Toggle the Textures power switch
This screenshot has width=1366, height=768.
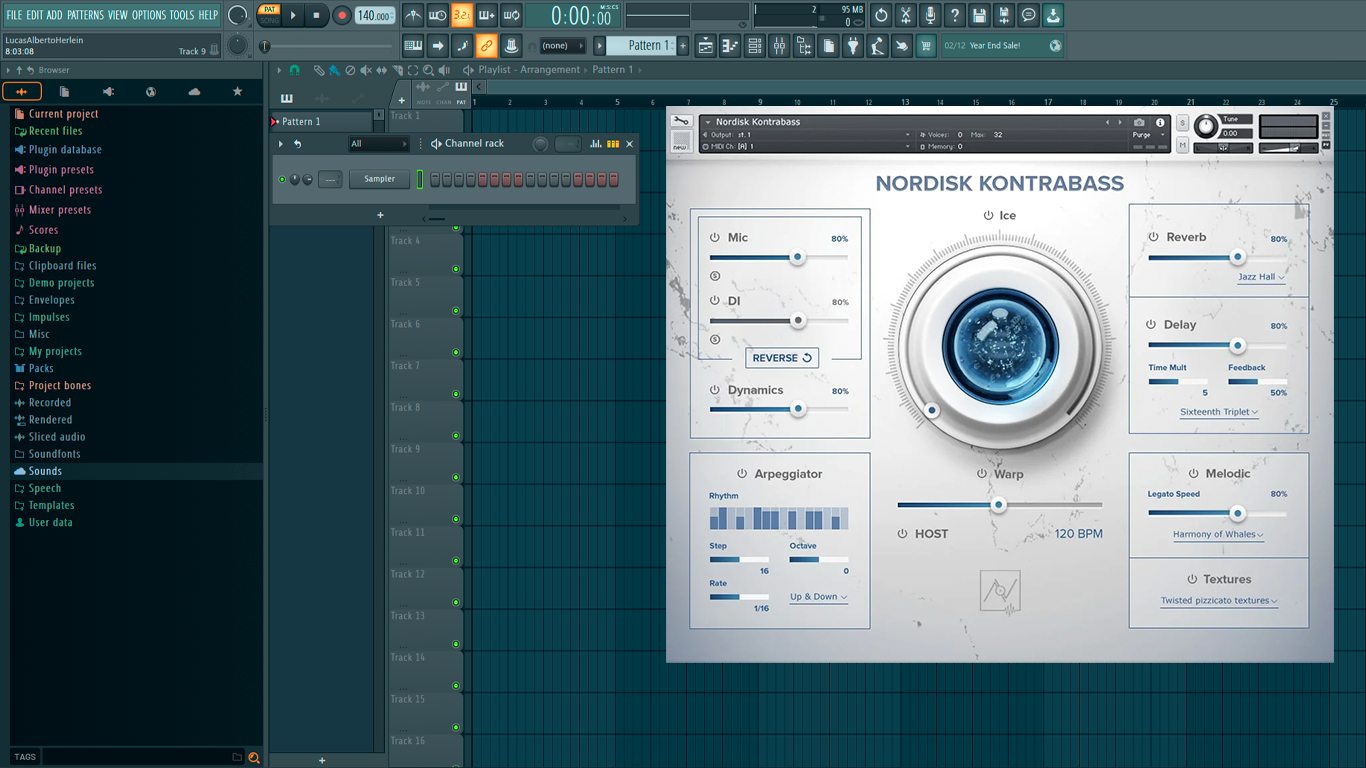[x=1193, y=580]
